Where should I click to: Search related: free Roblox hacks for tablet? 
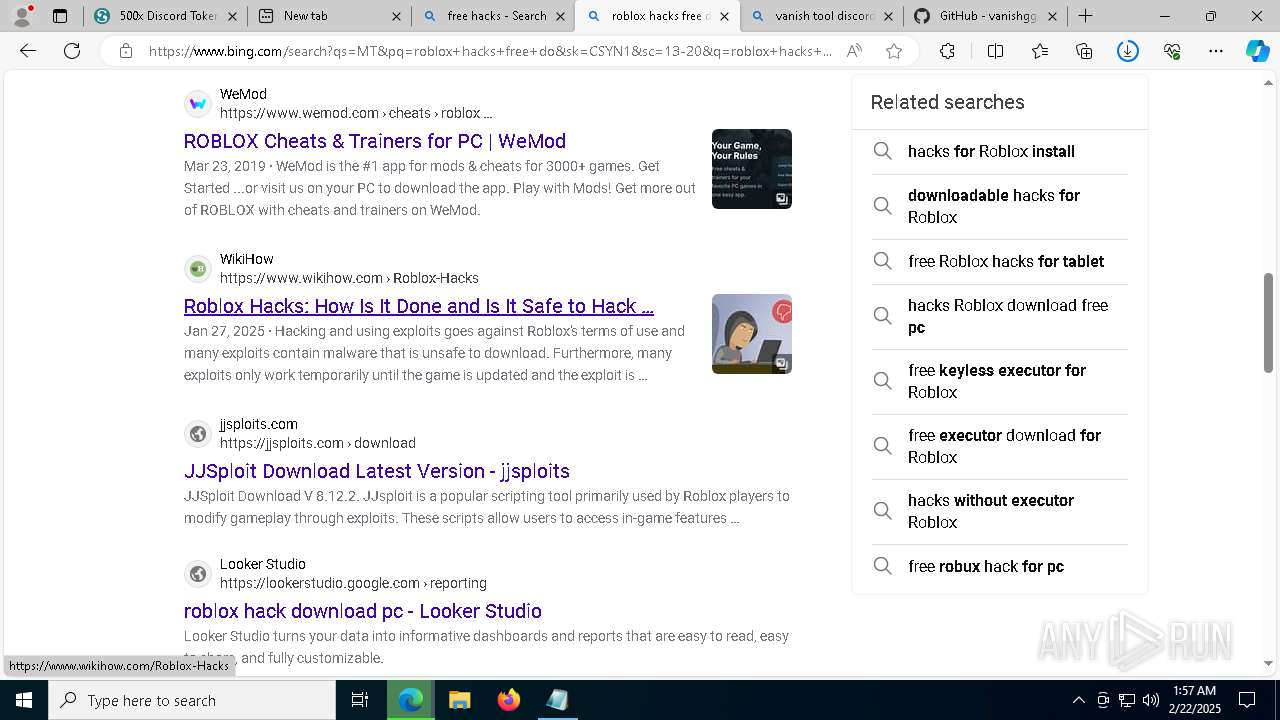point(1000,261)
